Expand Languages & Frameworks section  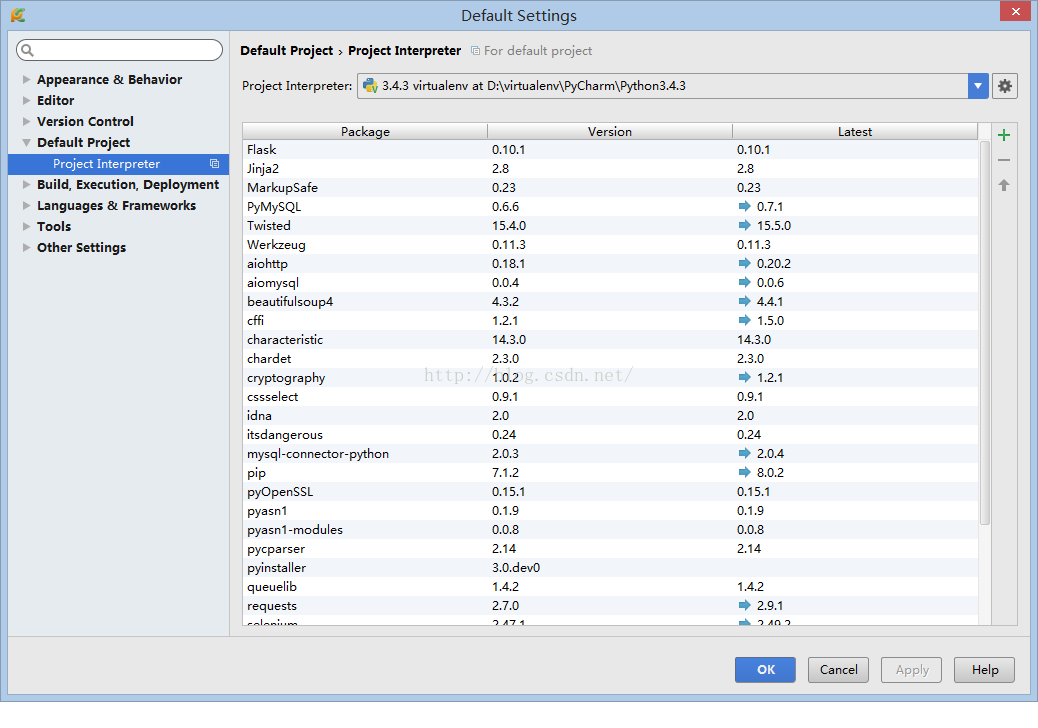(26, 205)
